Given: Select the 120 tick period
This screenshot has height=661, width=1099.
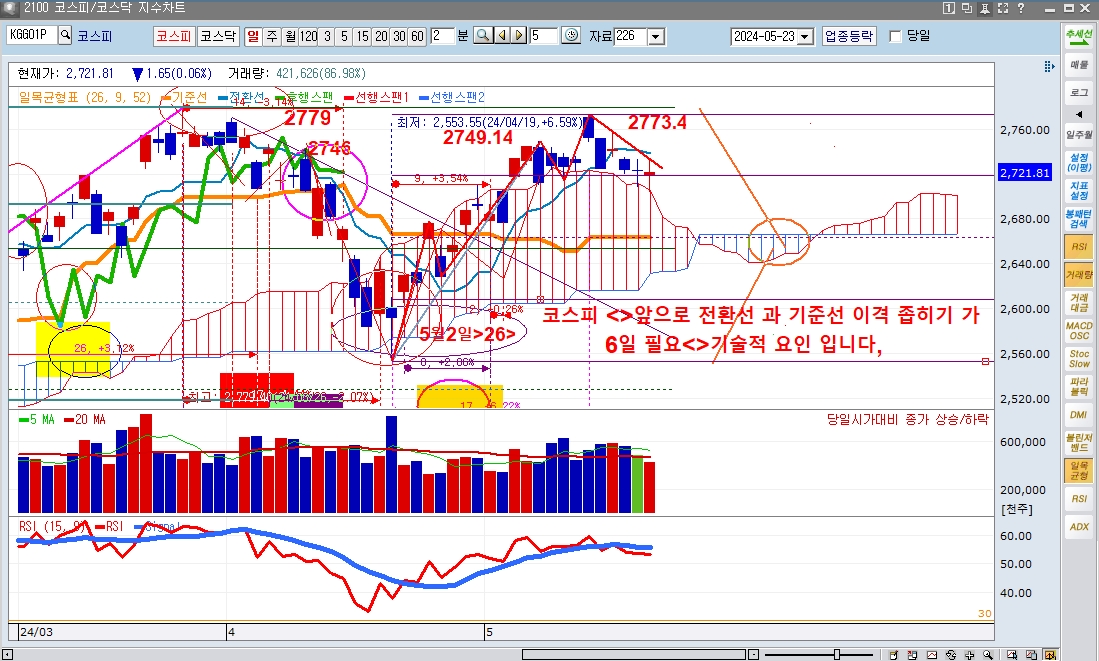Looking at the screenshot, I should [308, 36].
